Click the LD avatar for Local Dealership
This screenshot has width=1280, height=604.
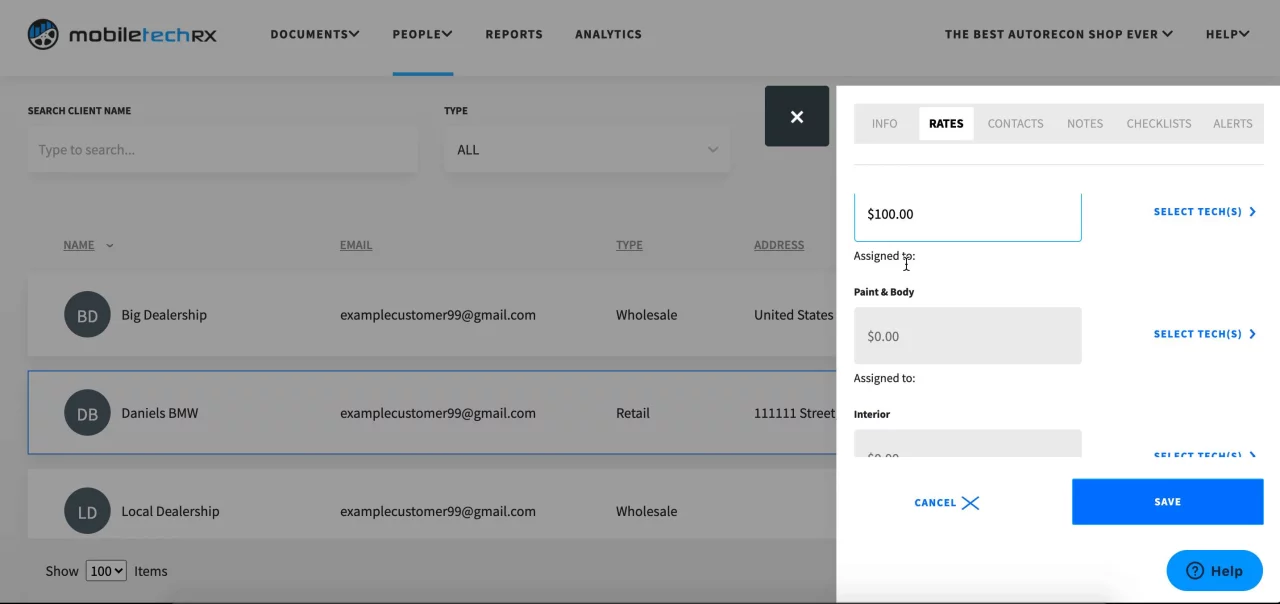pos(87,510)
